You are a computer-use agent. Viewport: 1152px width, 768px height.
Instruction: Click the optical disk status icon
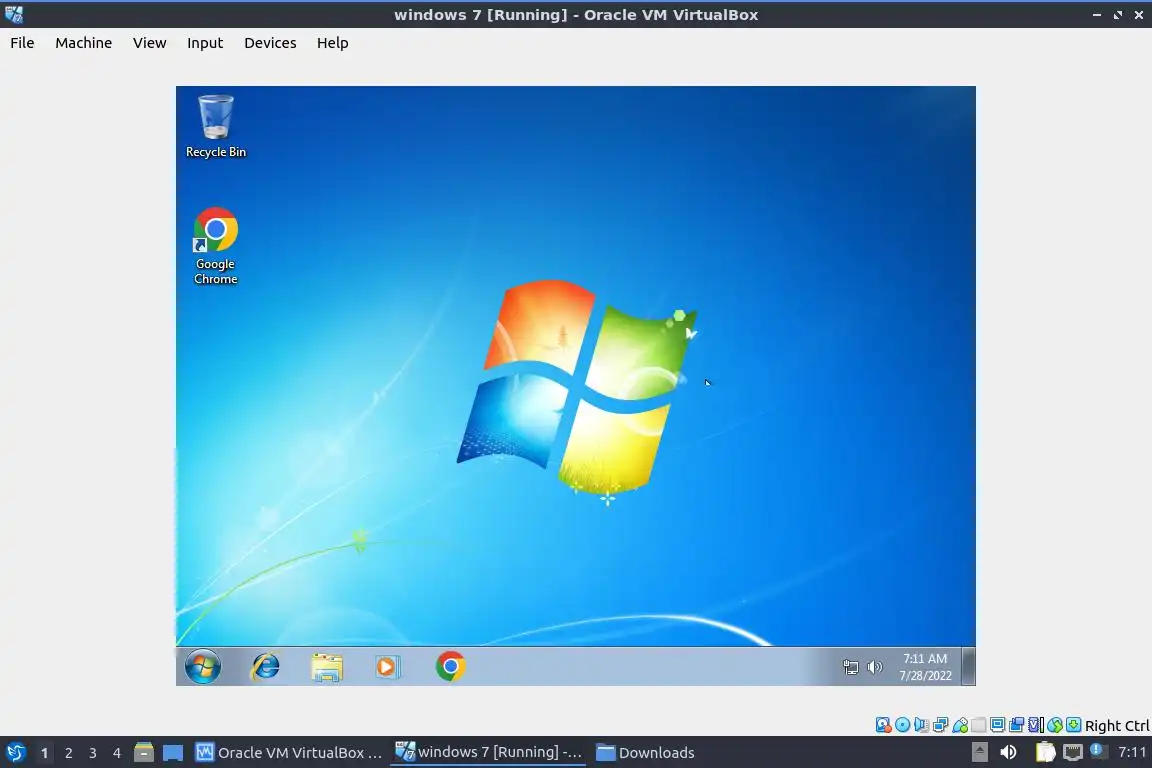pos(902,725)
